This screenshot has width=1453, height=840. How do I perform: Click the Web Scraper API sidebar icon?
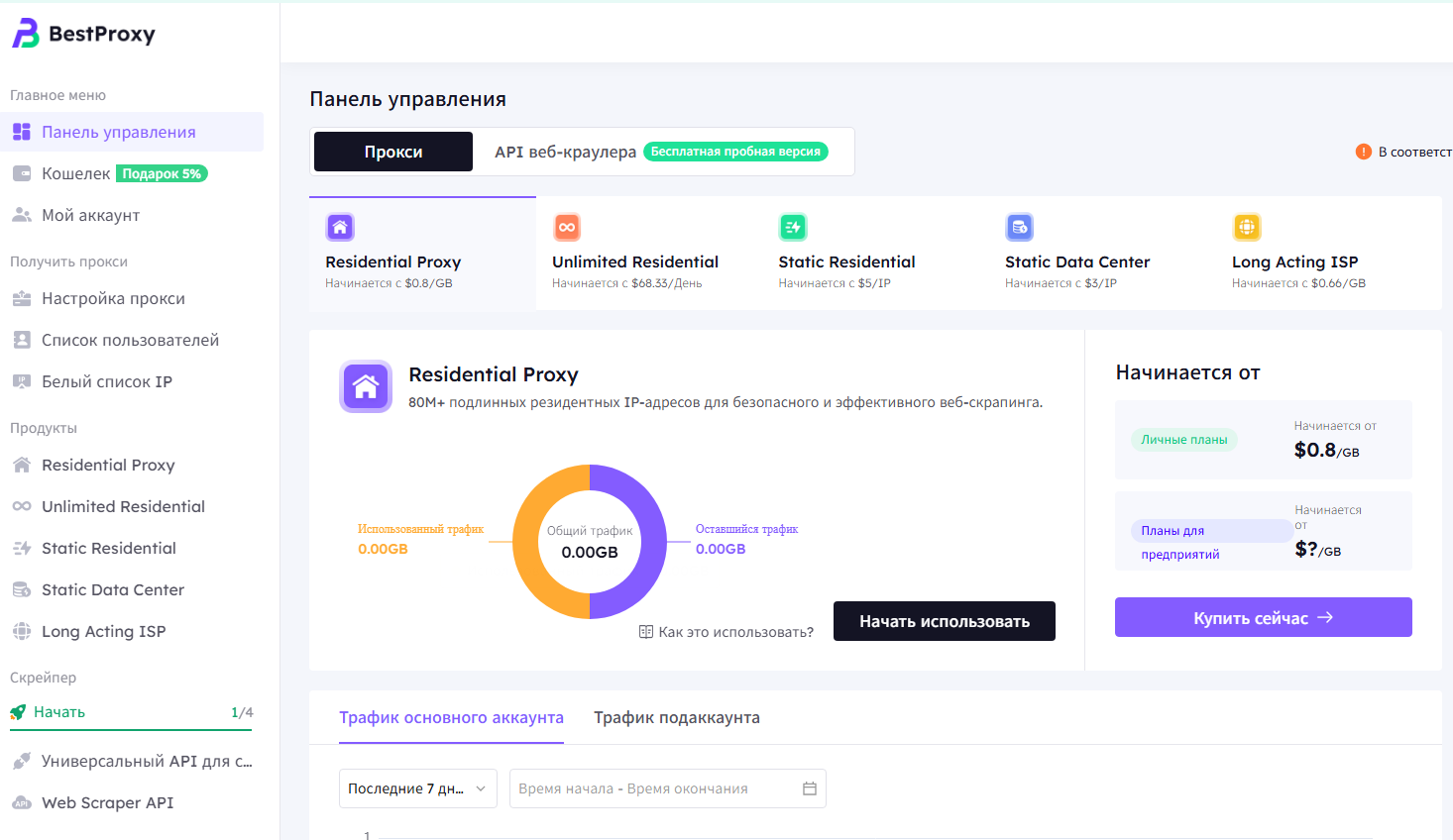pyautogui.click(x=22, y=803)
